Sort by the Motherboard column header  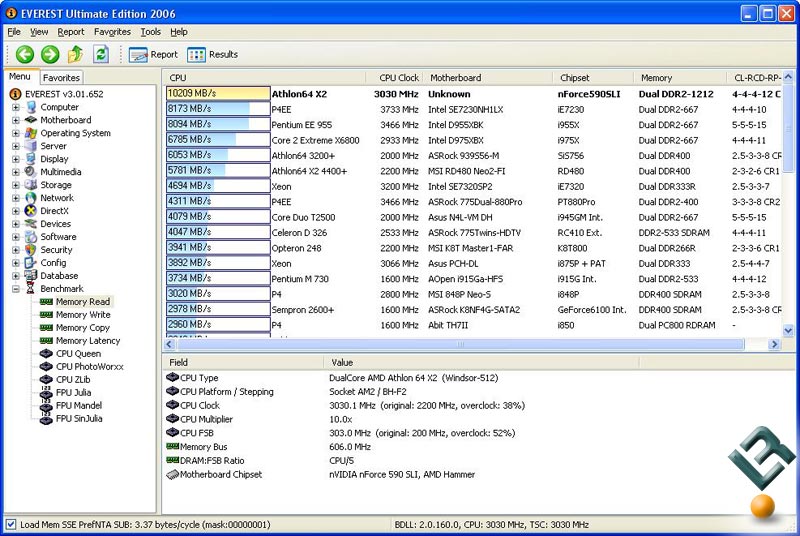point(489,78)
